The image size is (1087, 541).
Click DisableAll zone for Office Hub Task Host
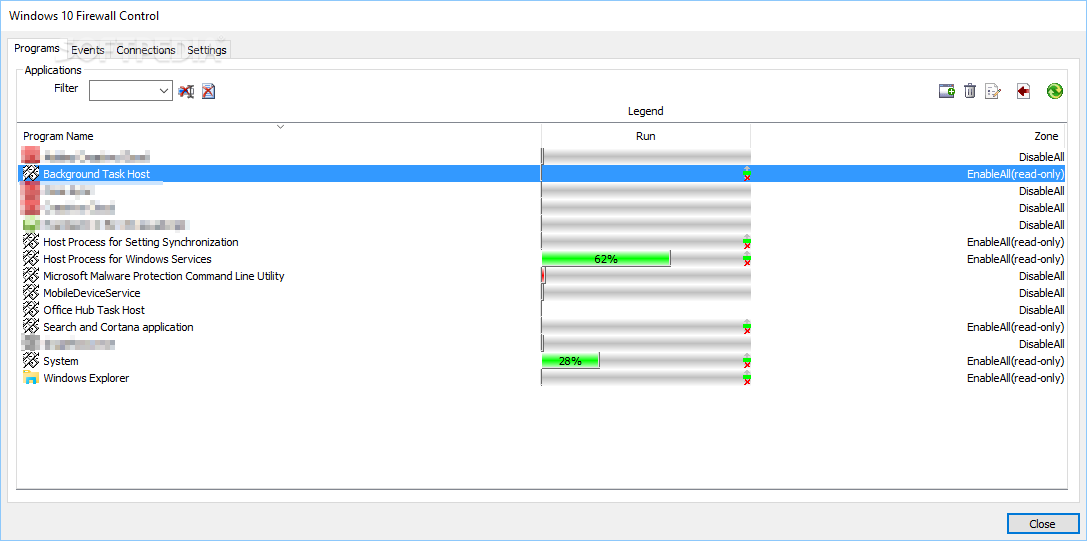click(x=1041, y=310)
